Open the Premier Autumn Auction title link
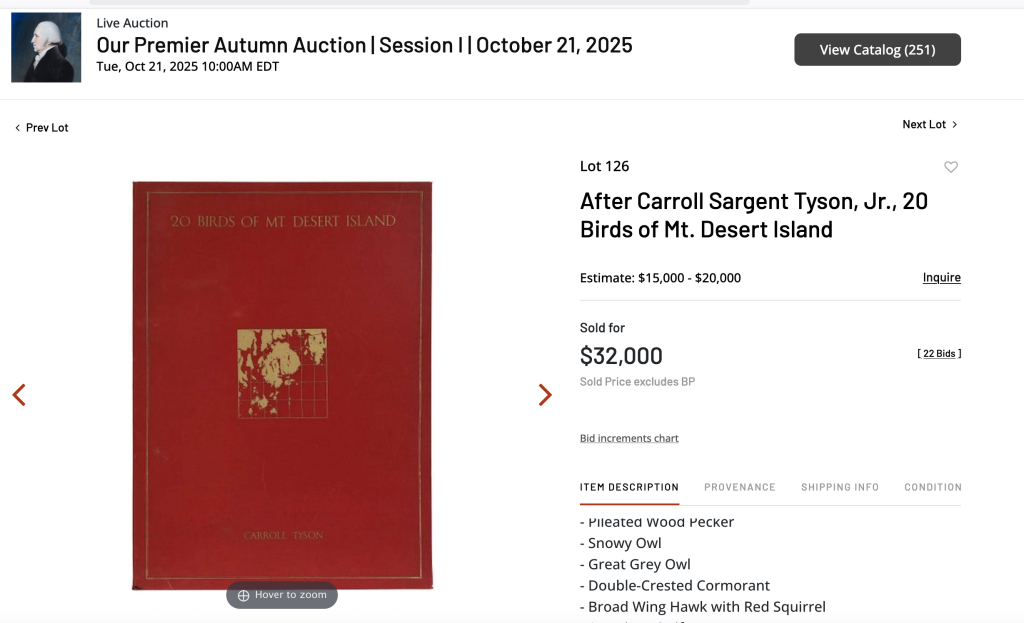 [x=364, y=45]
